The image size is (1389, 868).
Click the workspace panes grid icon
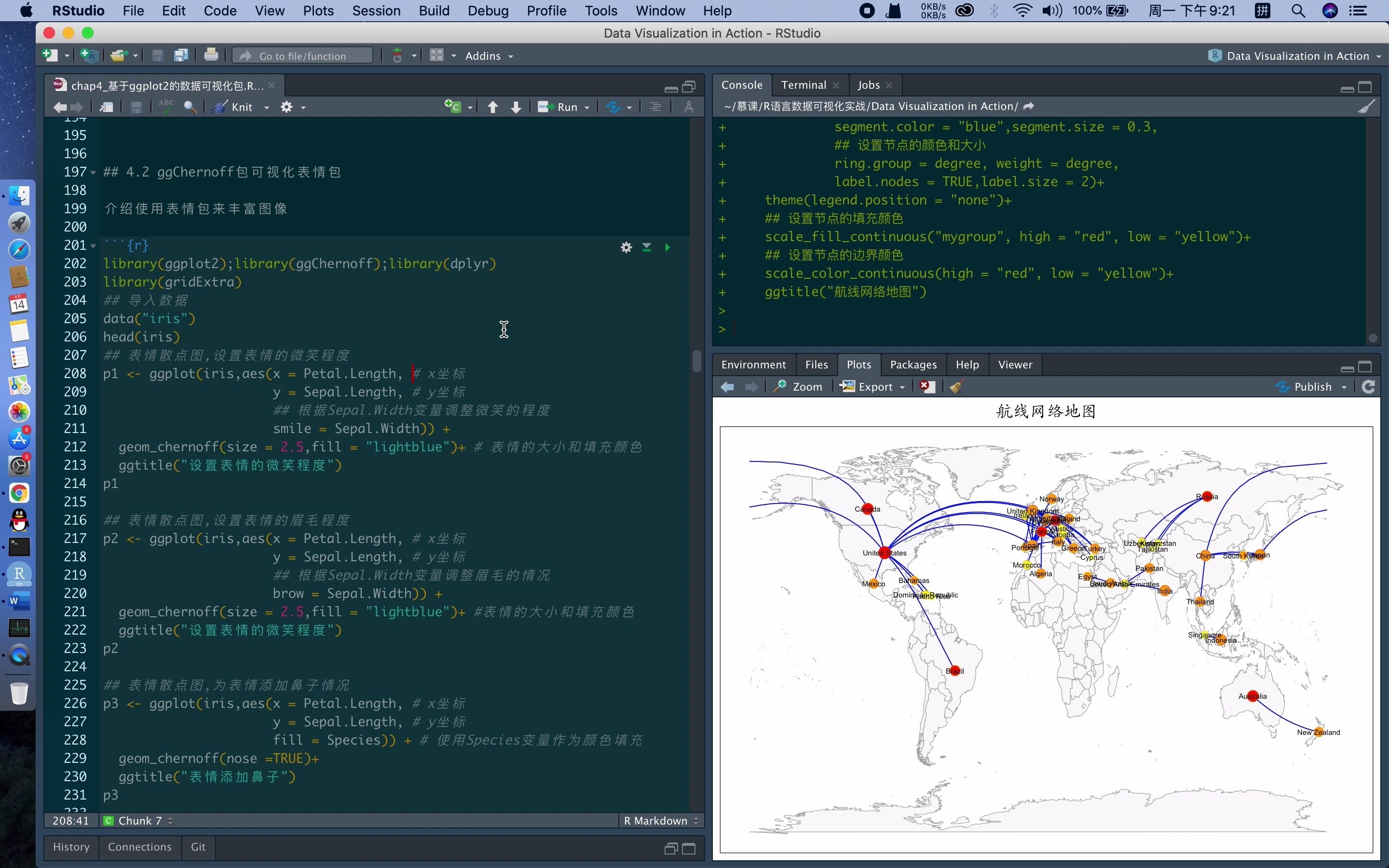pos(437,55)
